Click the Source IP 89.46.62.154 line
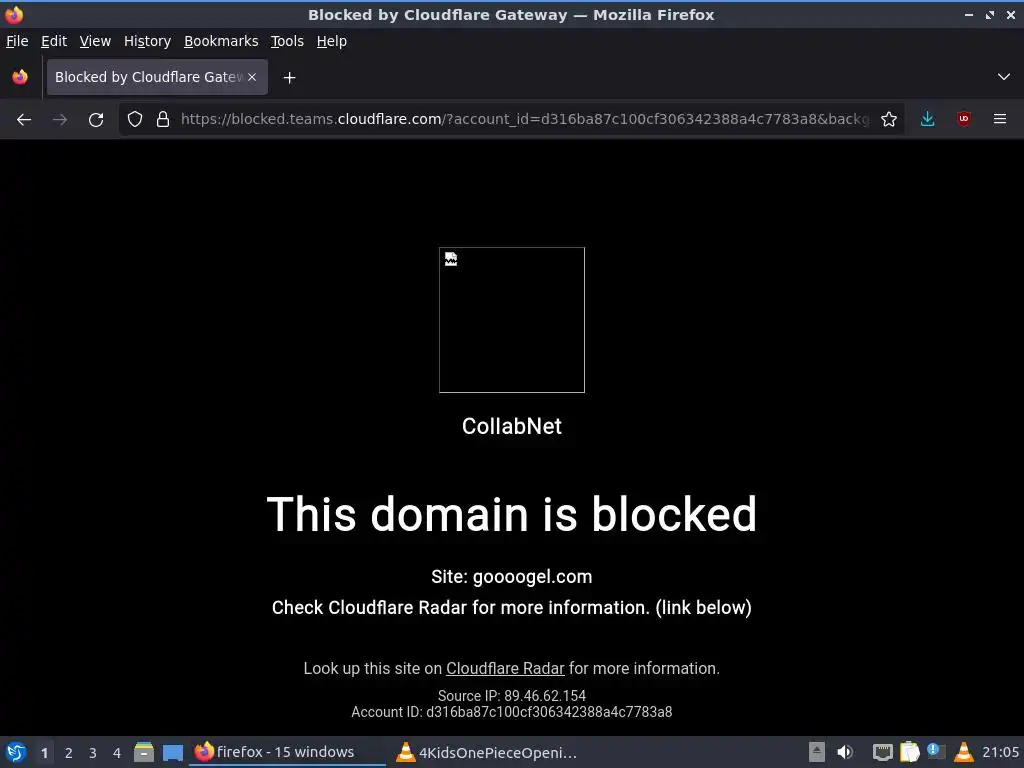Image resolution: width=1024 pixels, height=768 pixels. tap(512, 696)
